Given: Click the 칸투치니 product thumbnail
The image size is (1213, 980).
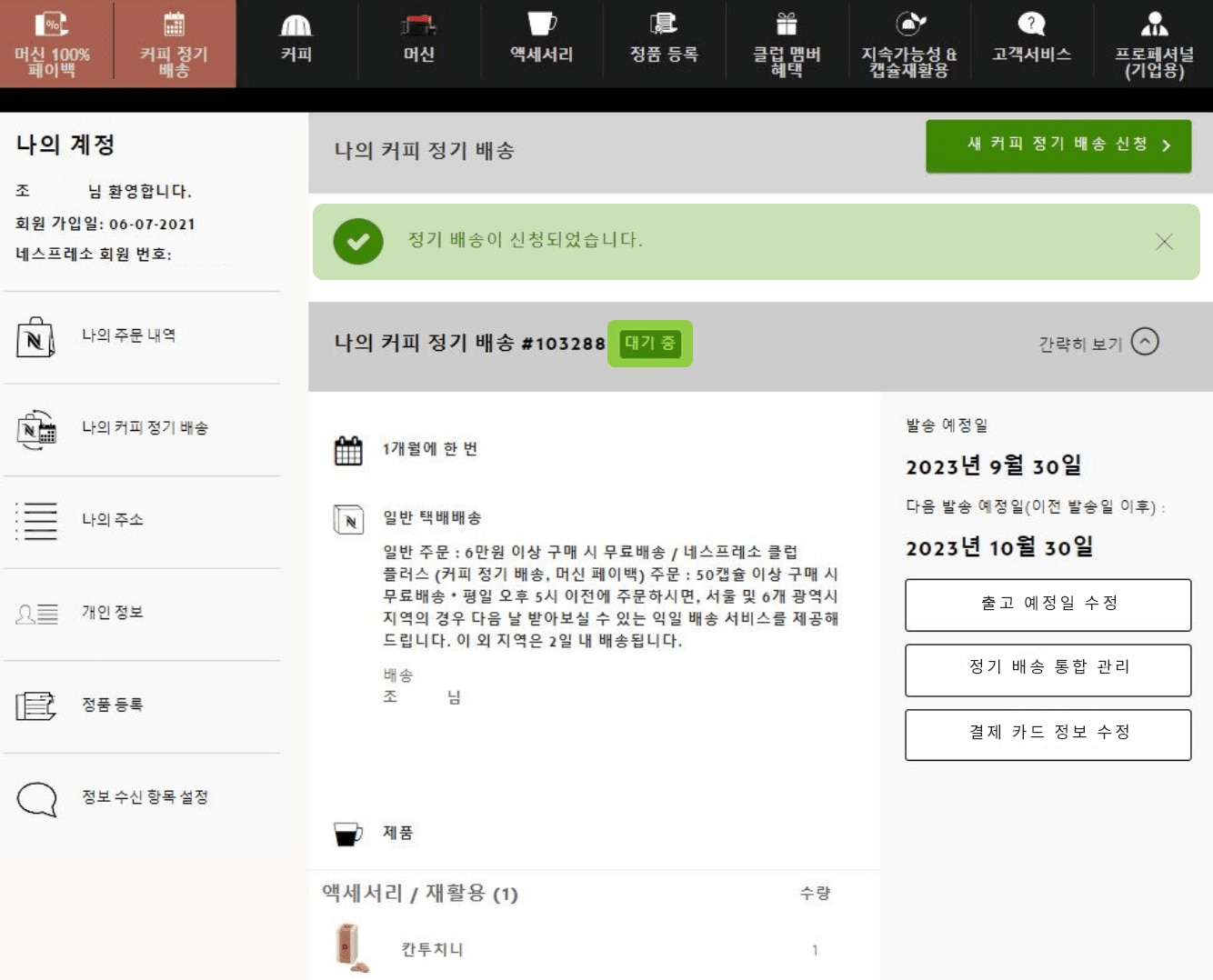Looking at the screenshot, I should coord(349,947).
